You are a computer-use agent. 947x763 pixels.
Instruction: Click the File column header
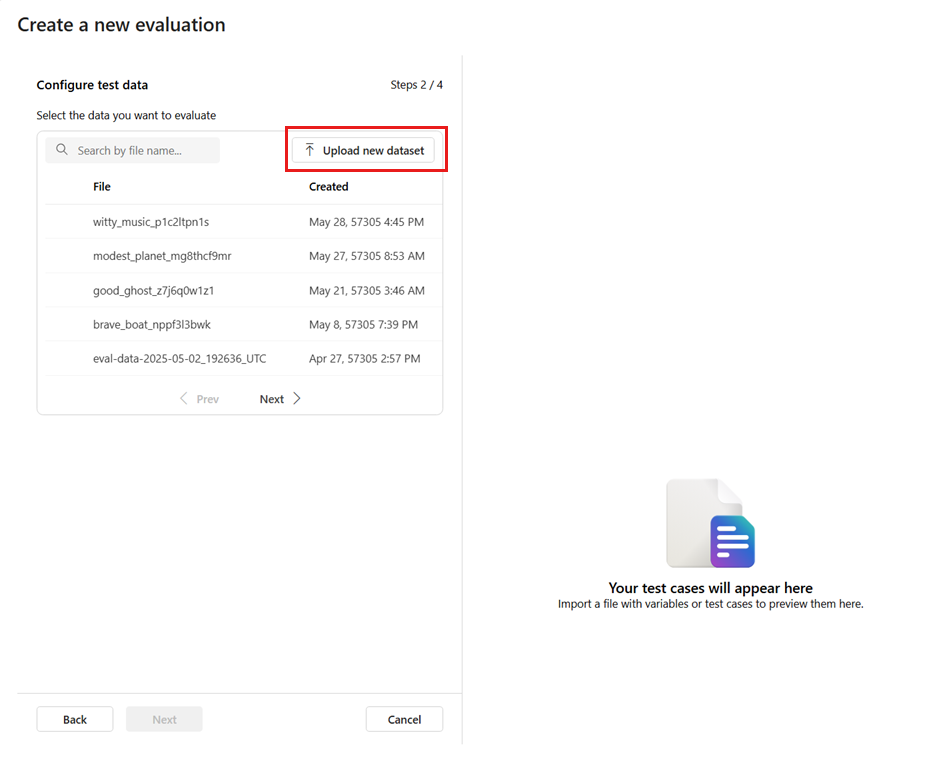[101, 187]
